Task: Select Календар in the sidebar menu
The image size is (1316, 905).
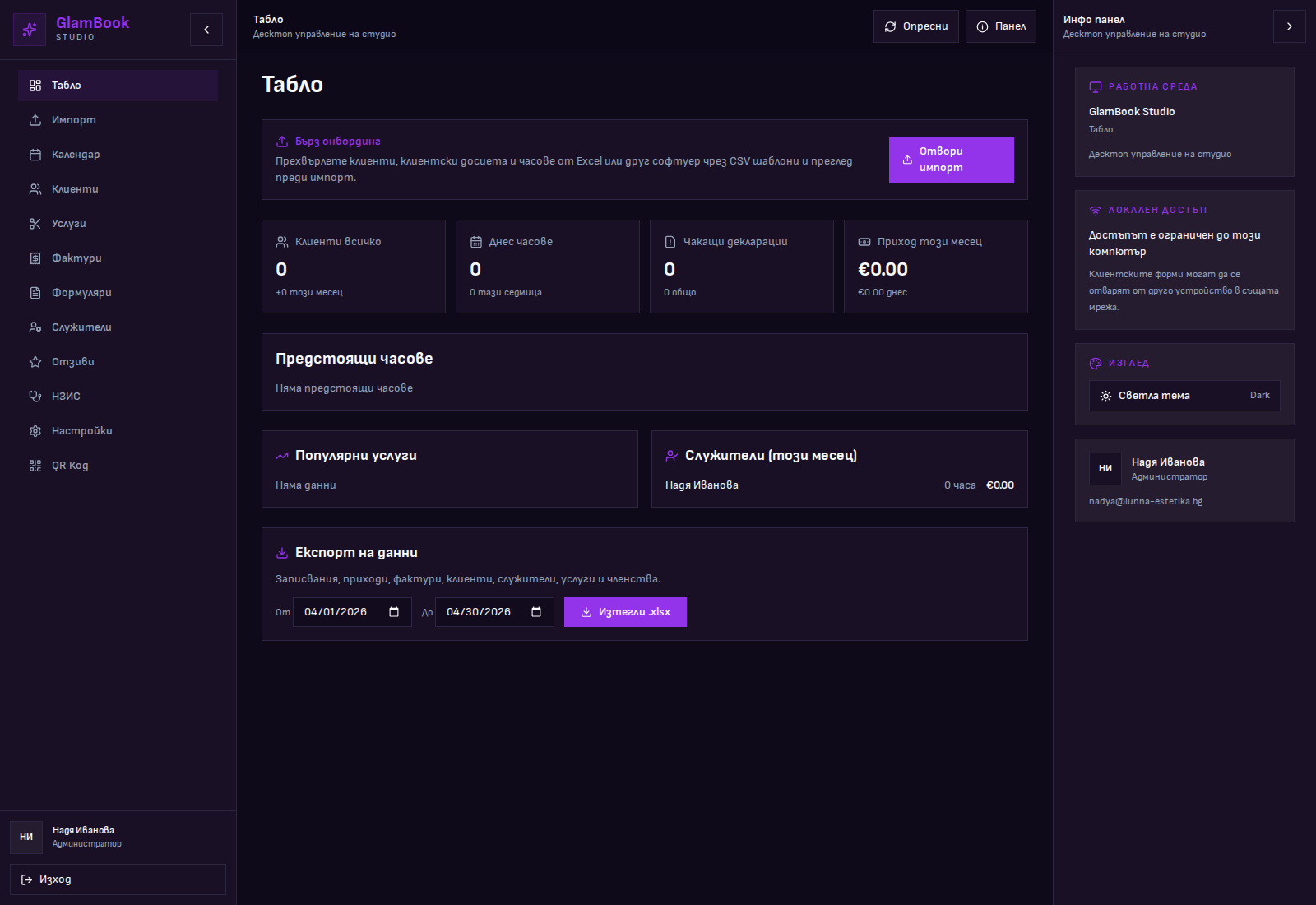Action: pos(76,155)
